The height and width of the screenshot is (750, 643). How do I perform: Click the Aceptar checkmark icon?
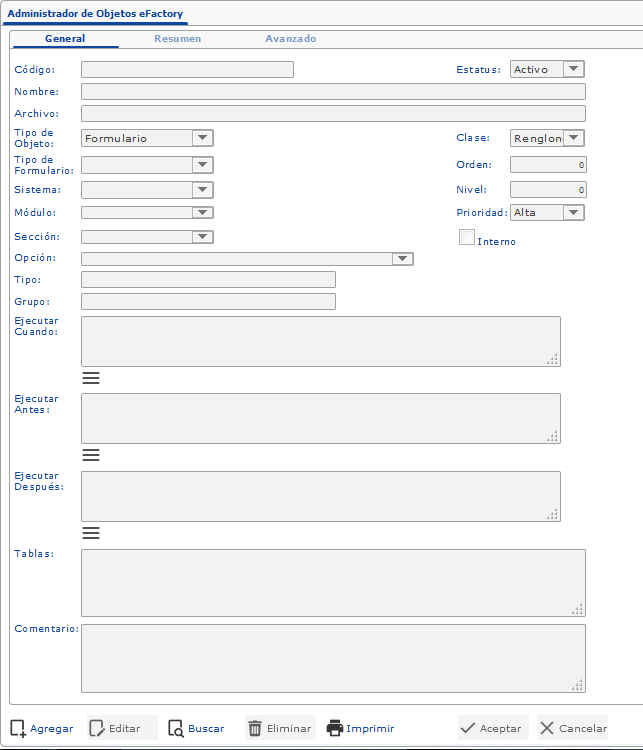pos(467,728)
